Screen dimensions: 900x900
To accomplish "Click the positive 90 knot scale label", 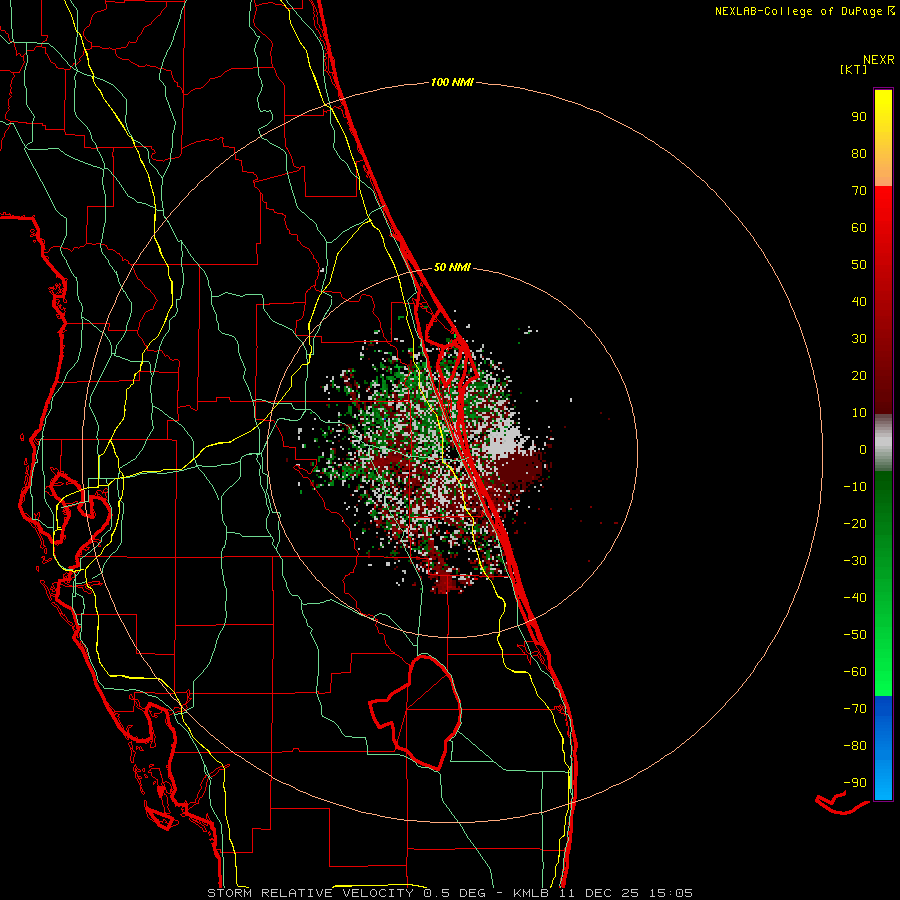I will pos(859,117).
